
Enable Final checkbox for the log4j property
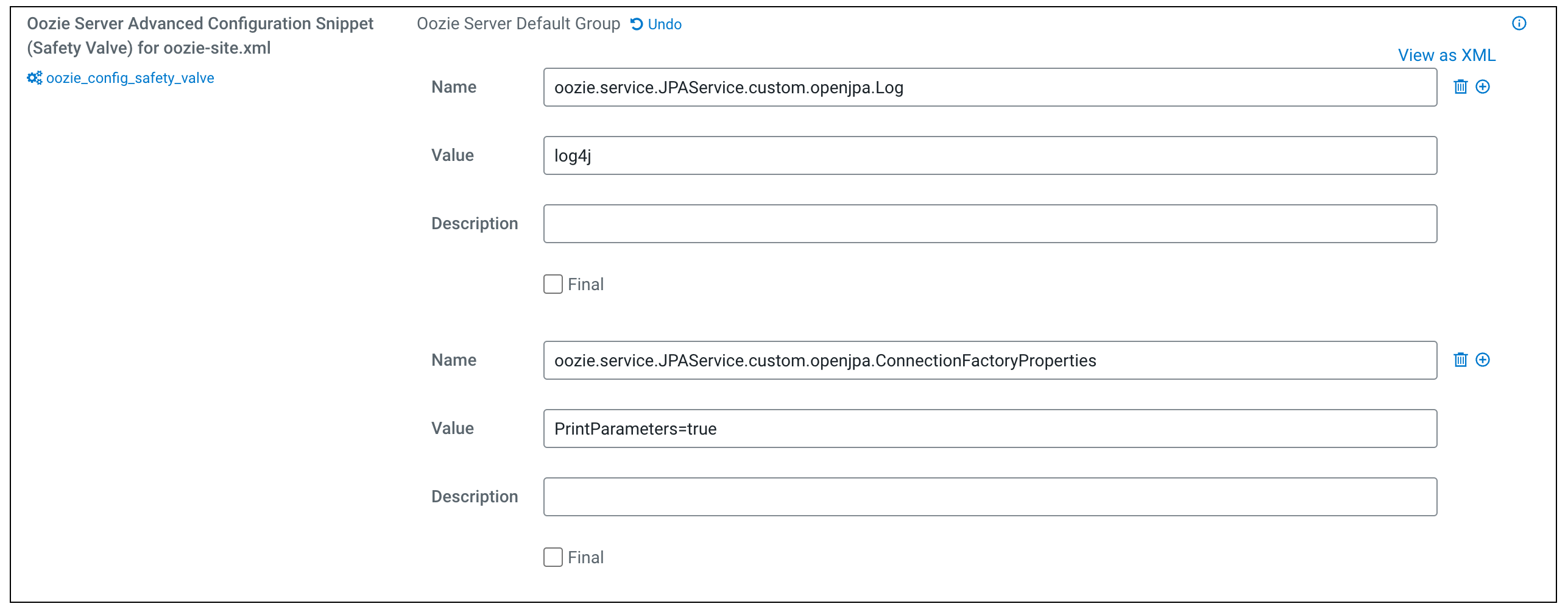click(x=553, y=284)
